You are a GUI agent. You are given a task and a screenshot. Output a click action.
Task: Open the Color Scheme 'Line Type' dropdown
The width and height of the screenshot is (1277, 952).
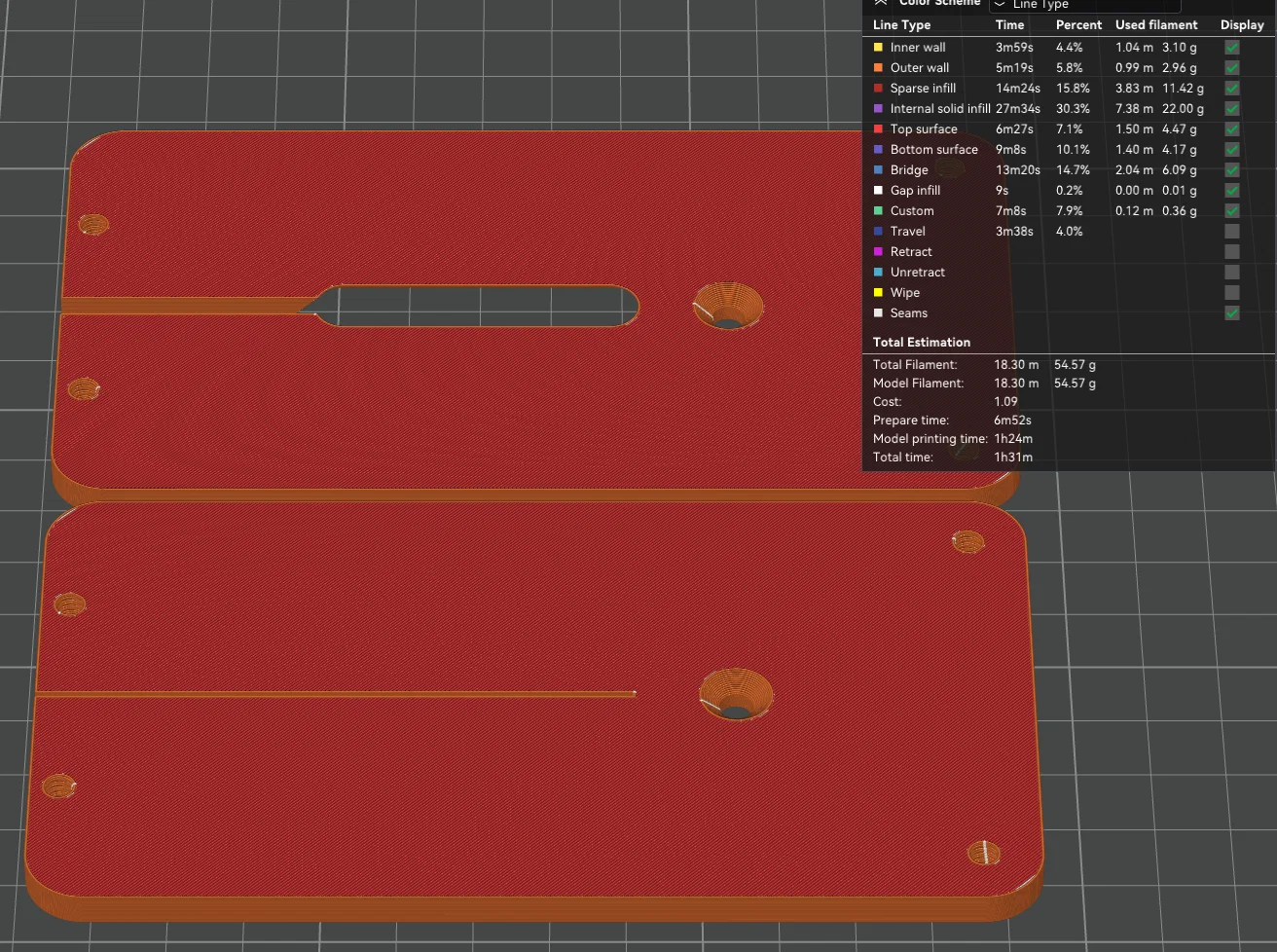[x=1084, y=5]
